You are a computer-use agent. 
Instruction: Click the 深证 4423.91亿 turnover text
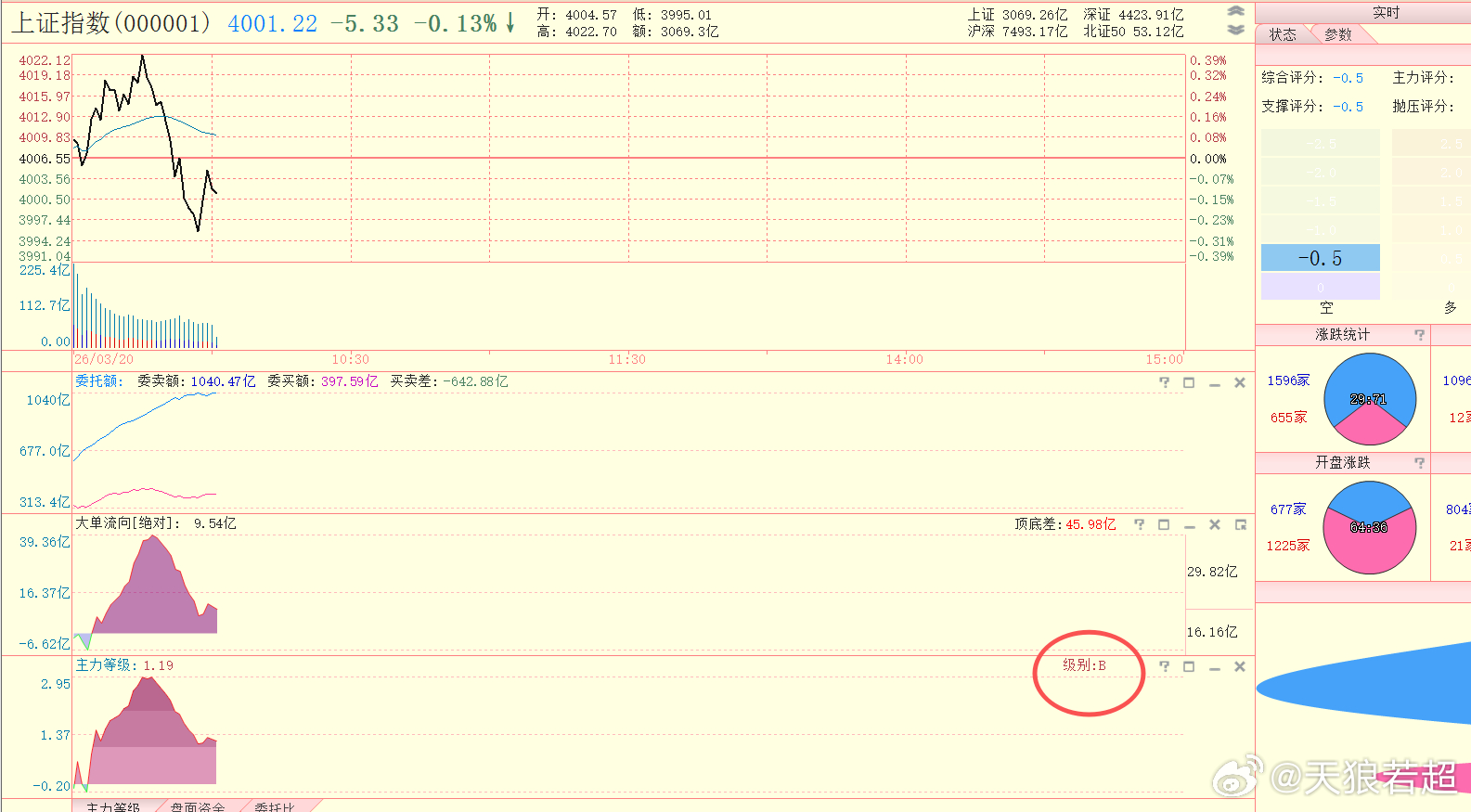(1133, 15)
